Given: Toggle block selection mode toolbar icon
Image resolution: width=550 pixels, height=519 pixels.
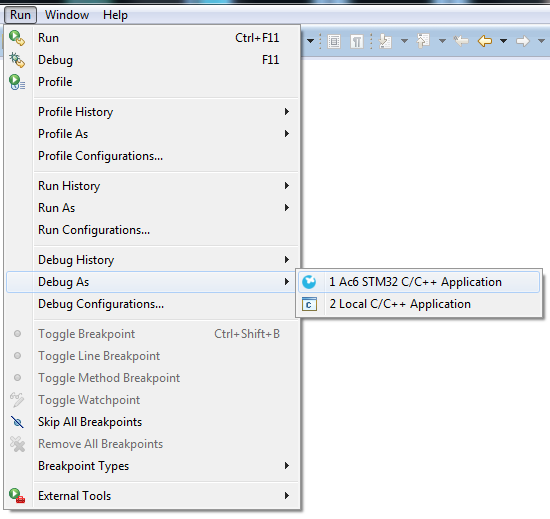Looking at the screenshot, I should 334,42.
